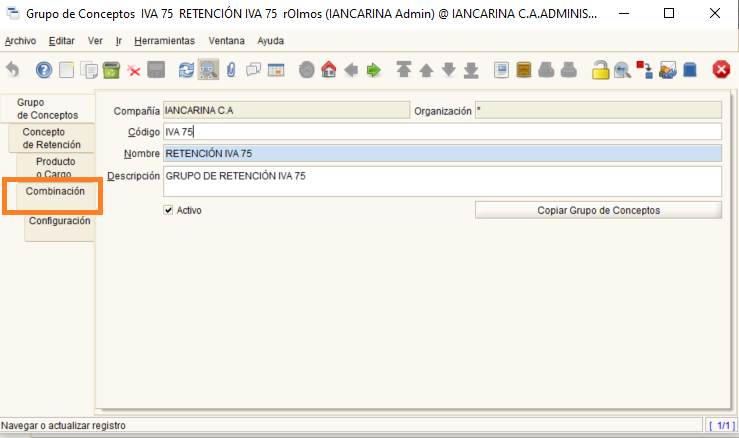Open the Ventana menu

click(227, 41)
